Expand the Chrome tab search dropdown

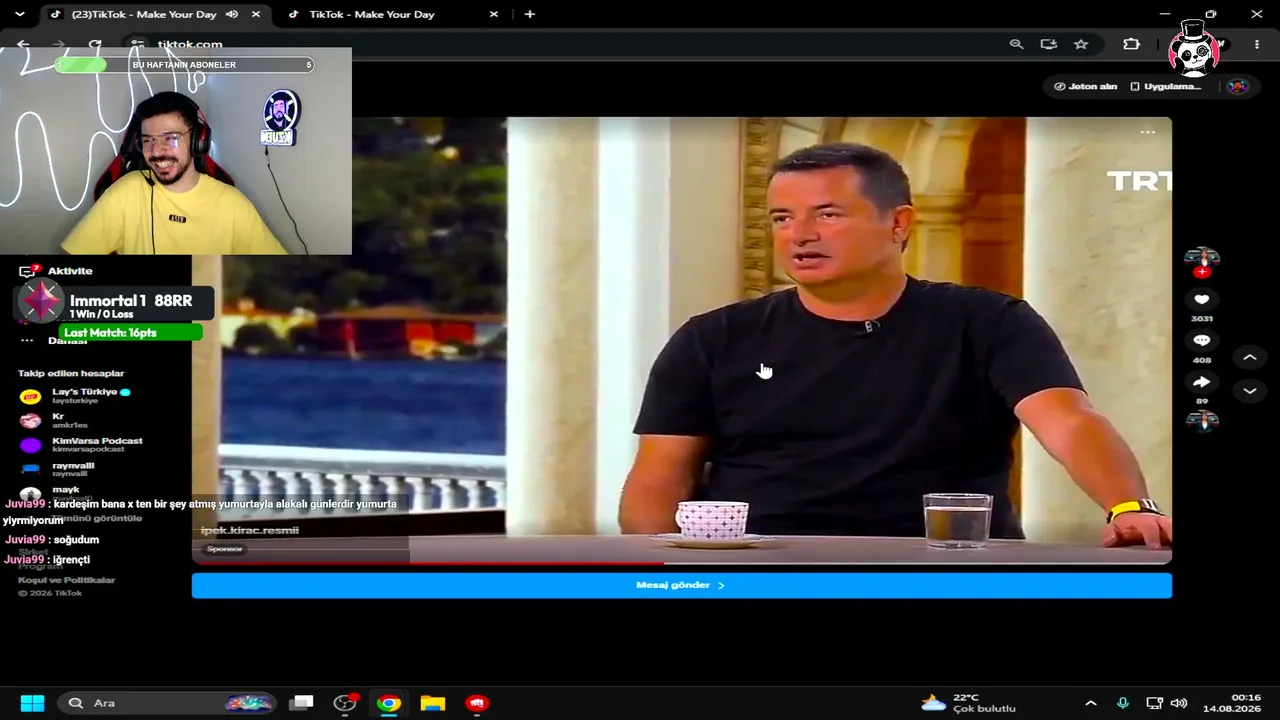(19, 14)
